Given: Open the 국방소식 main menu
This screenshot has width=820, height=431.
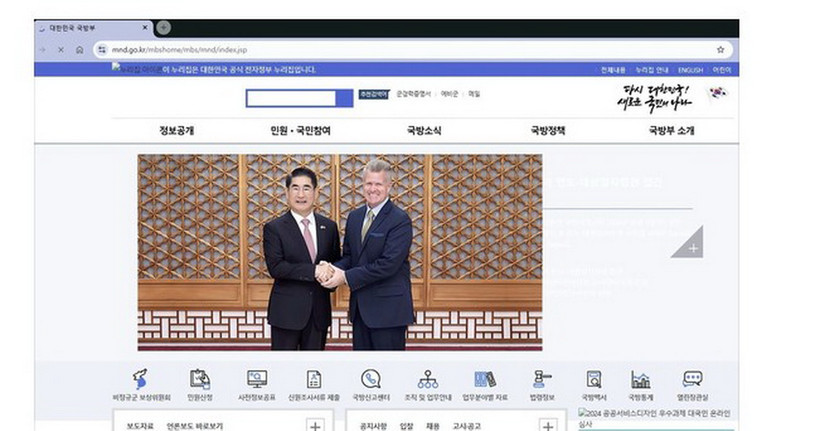Looking at the screenshot, I should pyautogui.click(x=424, y=130).
